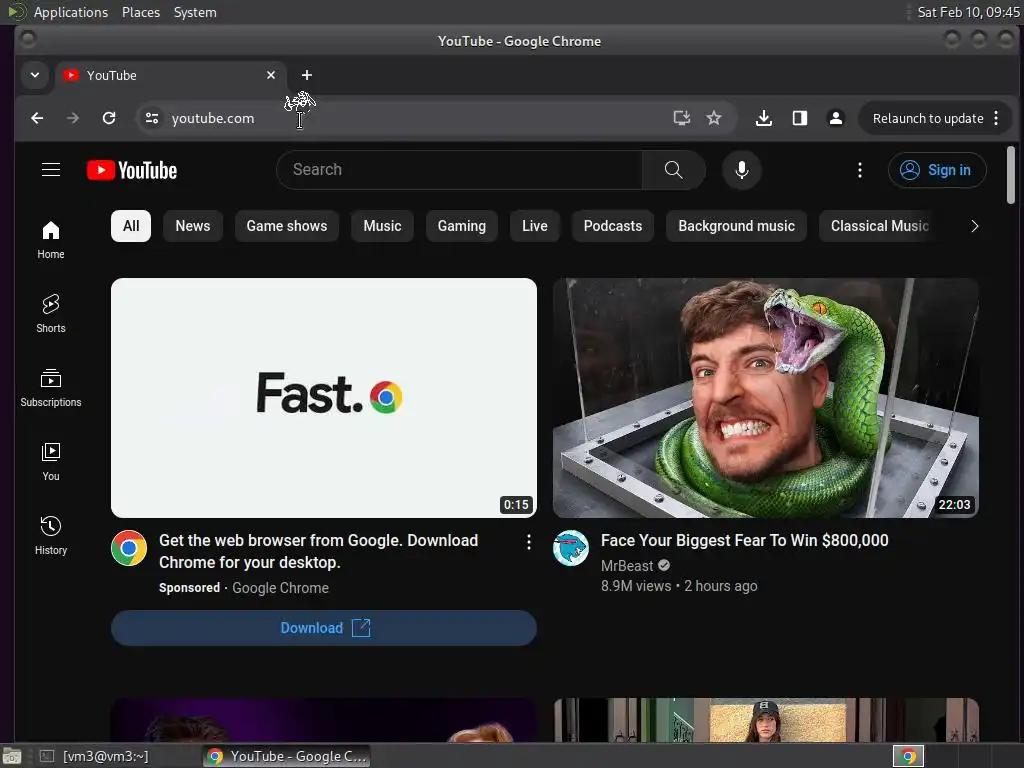1024x768 pixels.
Task: Select the Music filter chip
Action: pos(382,226)
